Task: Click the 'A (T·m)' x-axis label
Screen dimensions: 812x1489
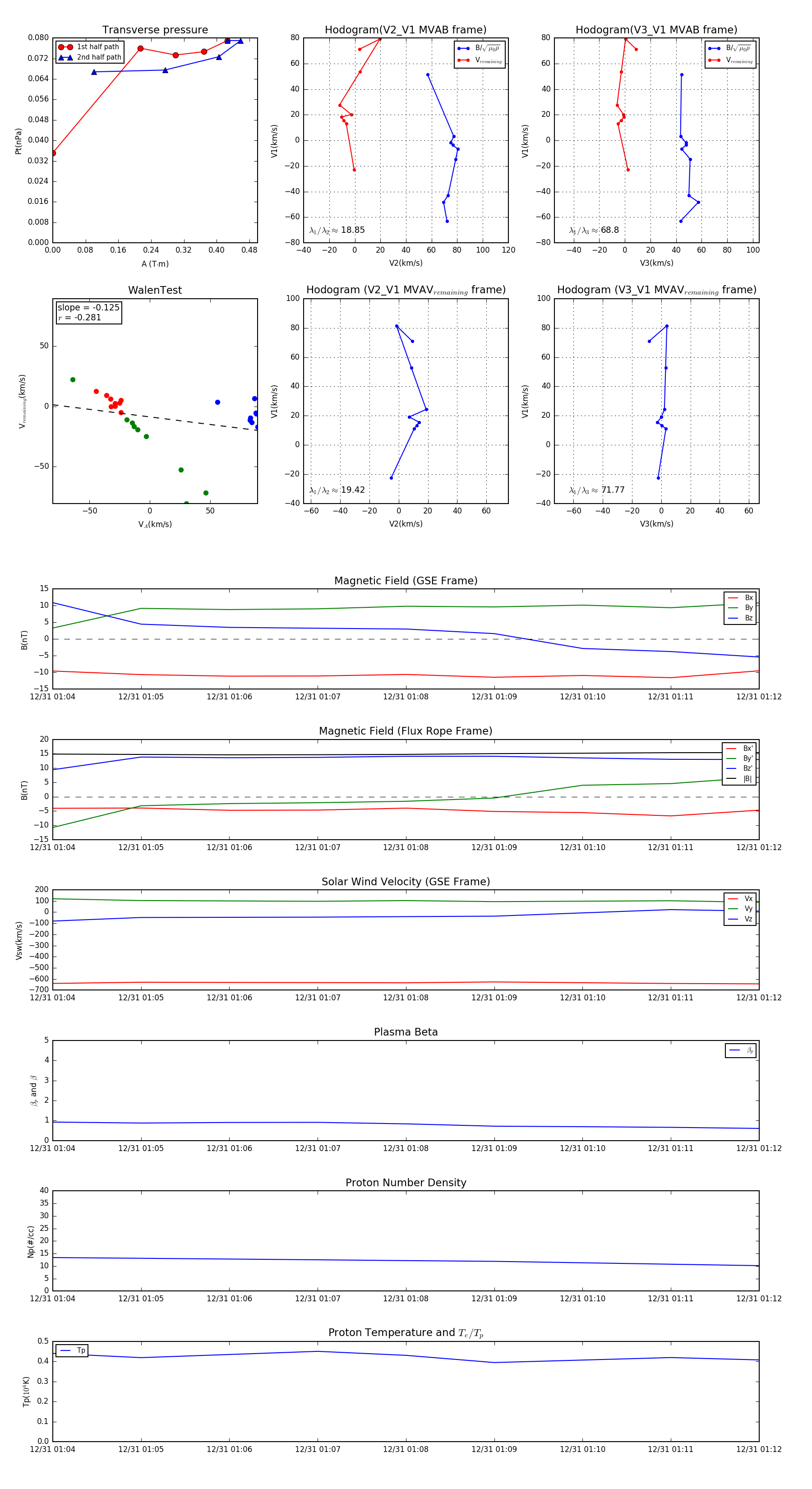Action: (x=155, y=264)
